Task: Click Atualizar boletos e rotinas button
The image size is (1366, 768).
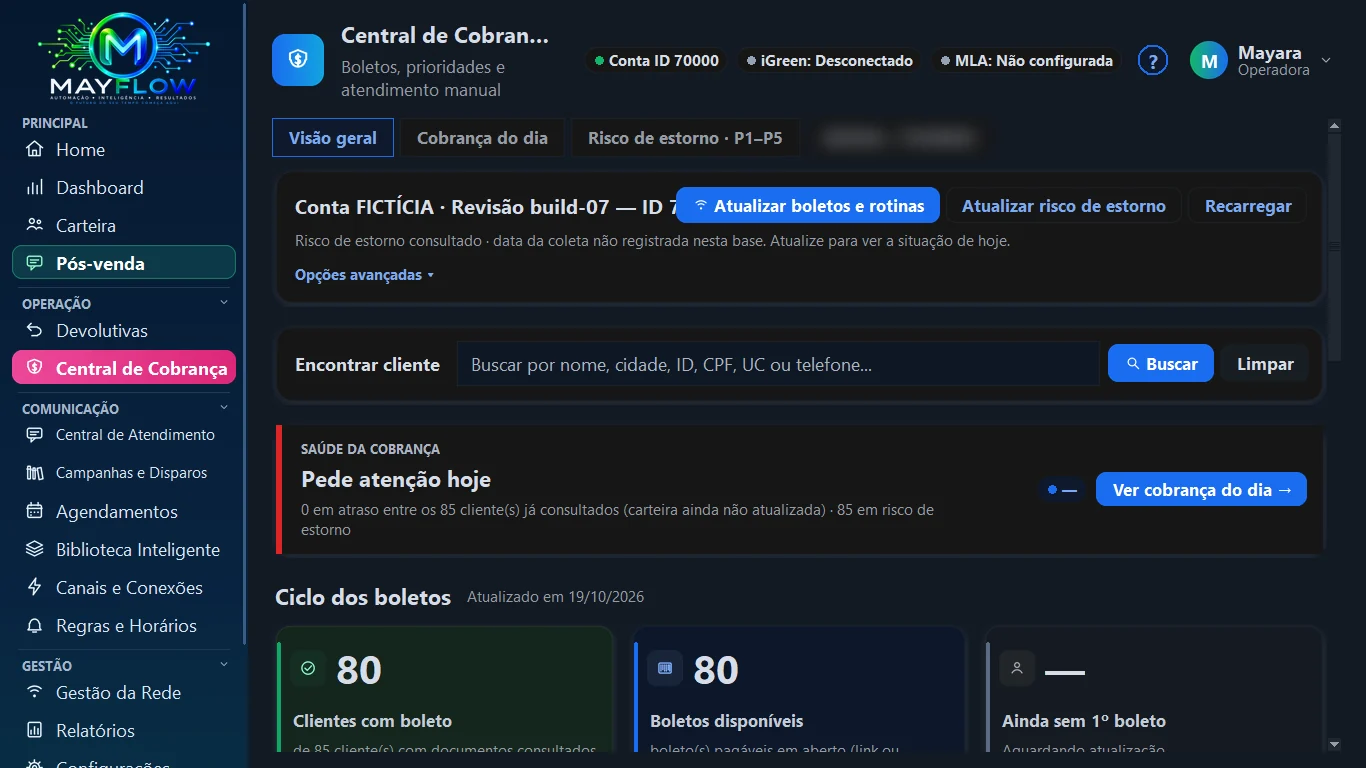Action: (808, 206)
